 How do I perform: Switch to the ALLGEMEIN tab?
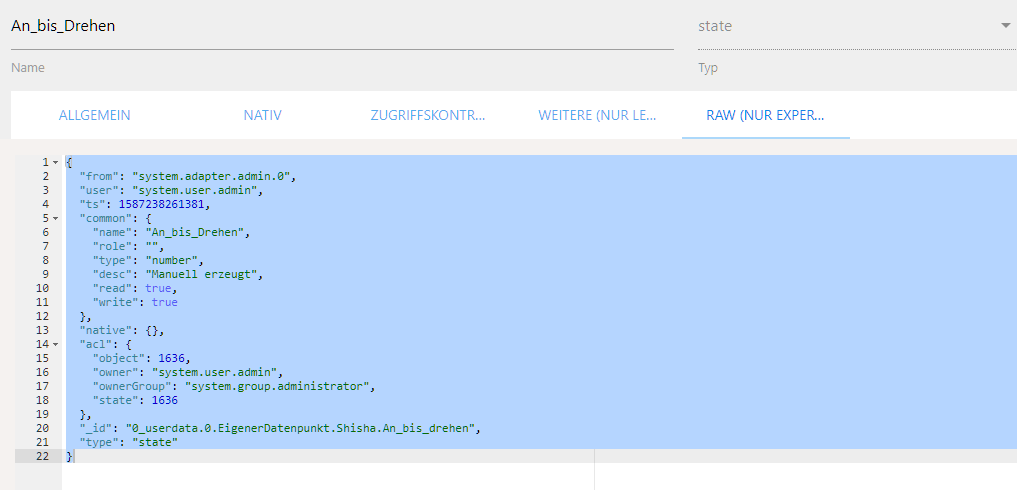pyautogui.click(x=95, y=116)
